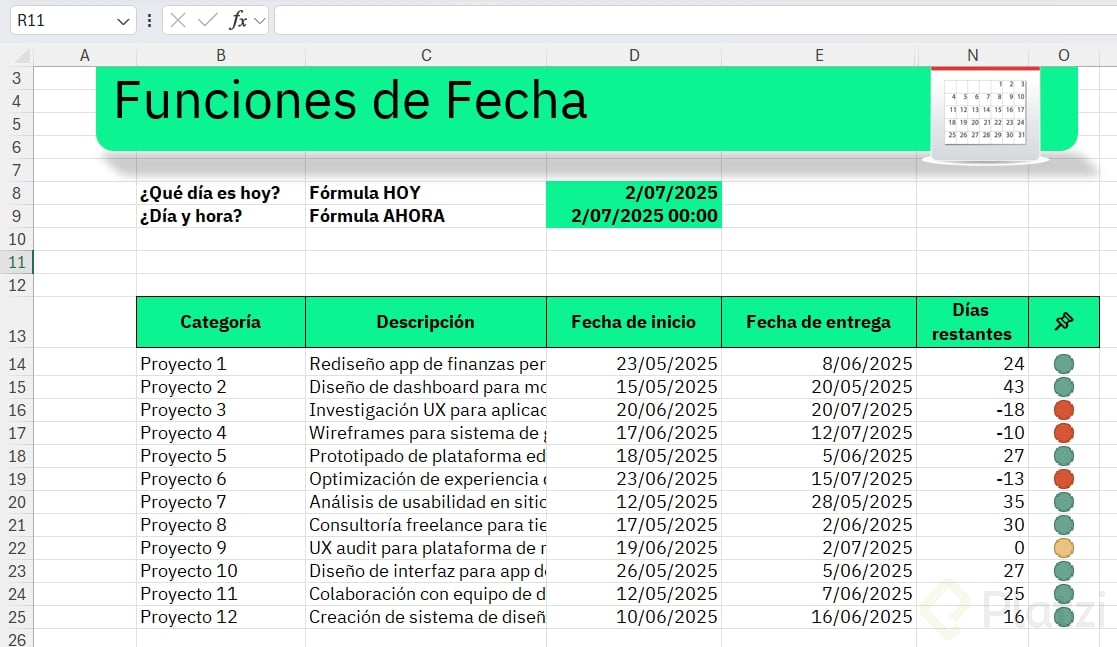Viewport: 1117px width, 647px height.
Task: Select row 13 header
Action: [x=16, y=322]
